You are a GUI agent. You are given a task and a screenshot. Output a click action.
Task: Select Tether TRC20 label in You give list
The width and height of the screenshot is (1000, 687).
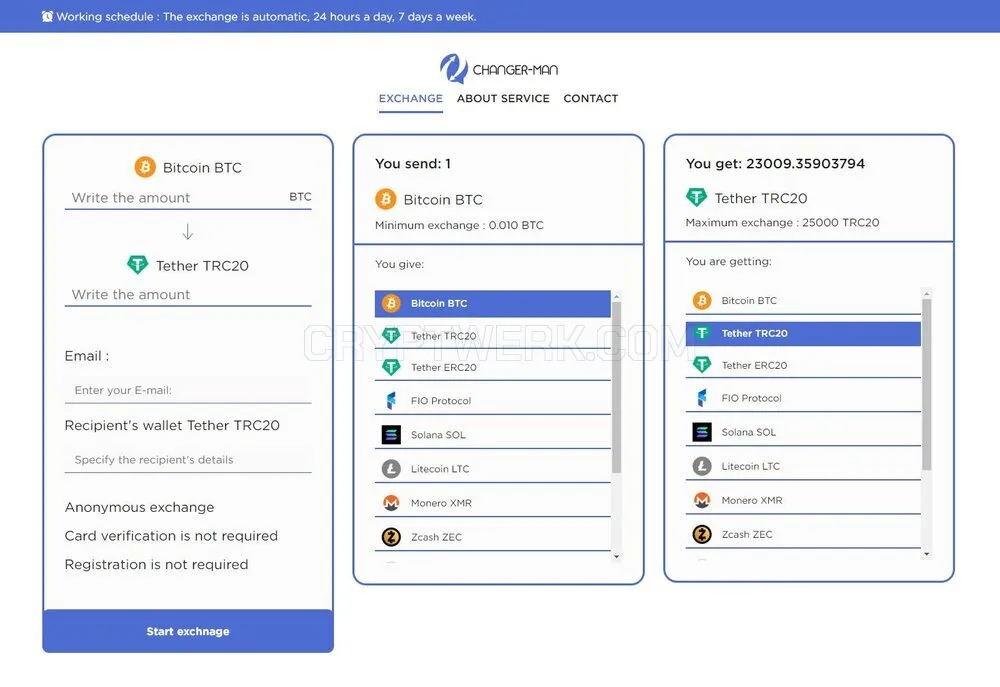click(443, 336)
